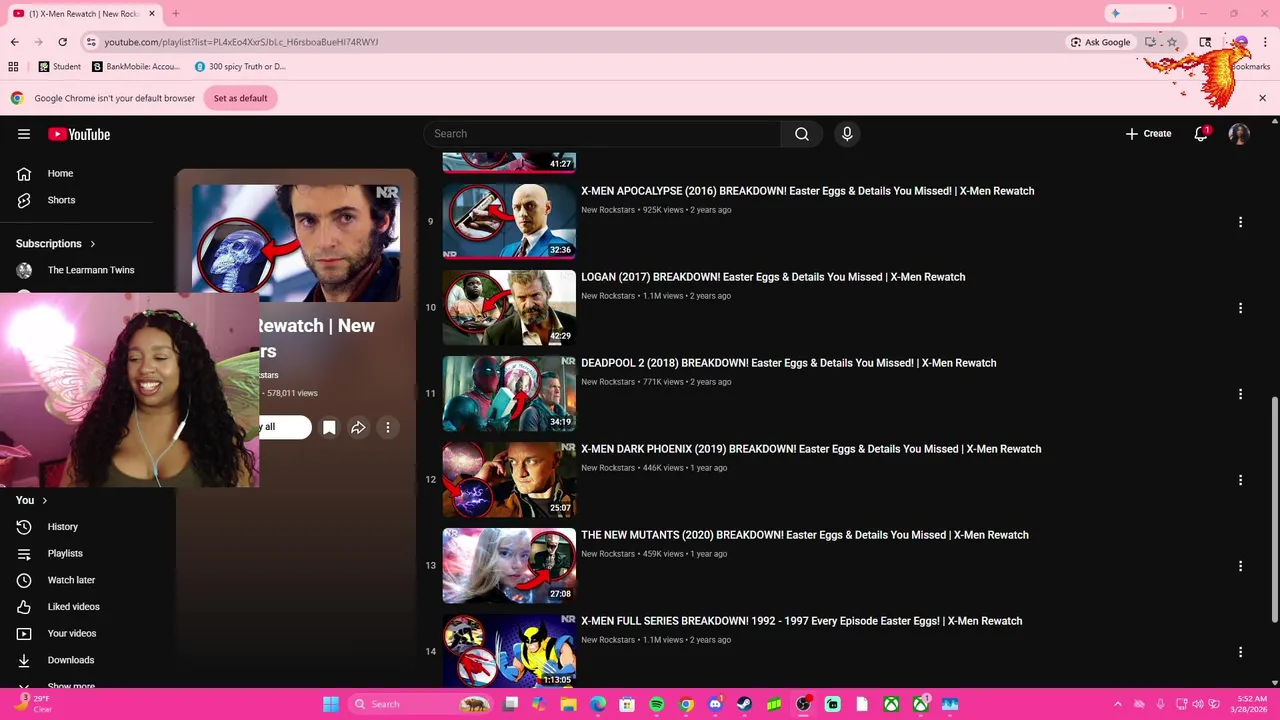Image resolution: width=1280 pixels, height=720 pixels.
Task: Open Chrome apps grid in bookmarks bar
Action: [13, 67]
